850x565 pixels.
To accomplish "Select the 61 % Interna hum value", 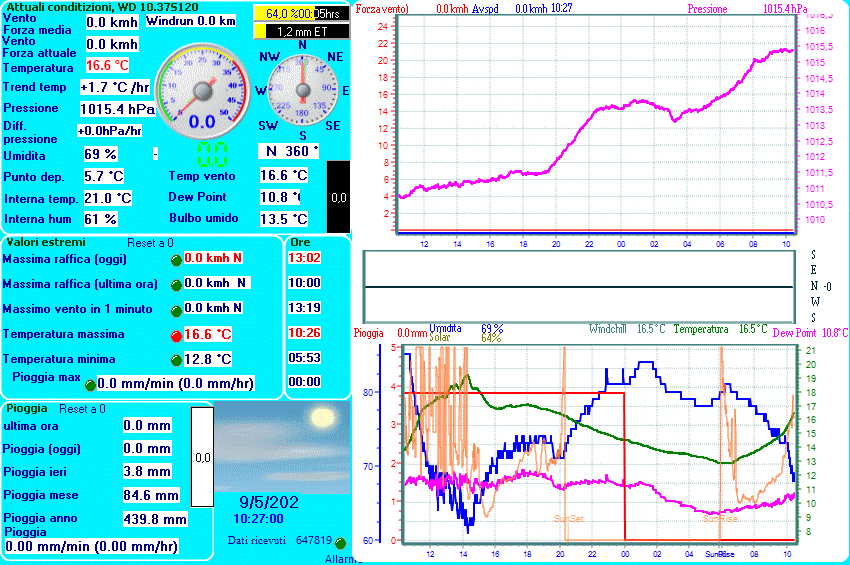I will 100,219.
